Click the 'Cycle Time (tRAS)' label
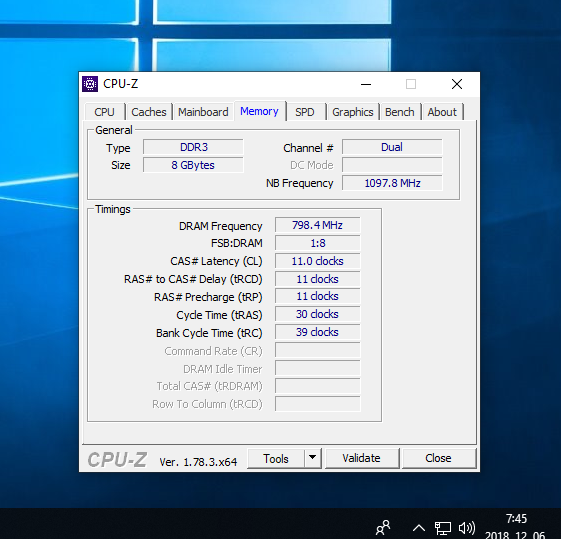 [219, 315]
